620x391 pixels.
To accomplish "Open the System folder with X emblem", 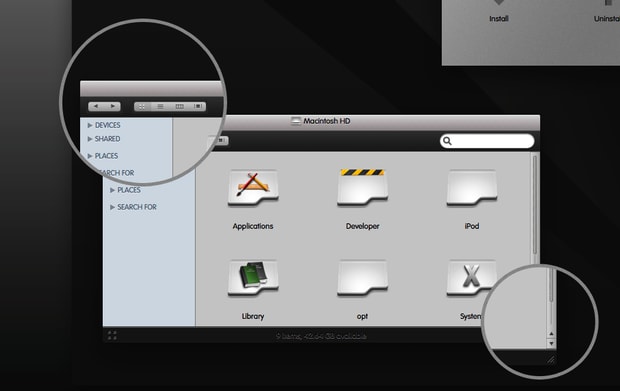I will pos(471,278).
